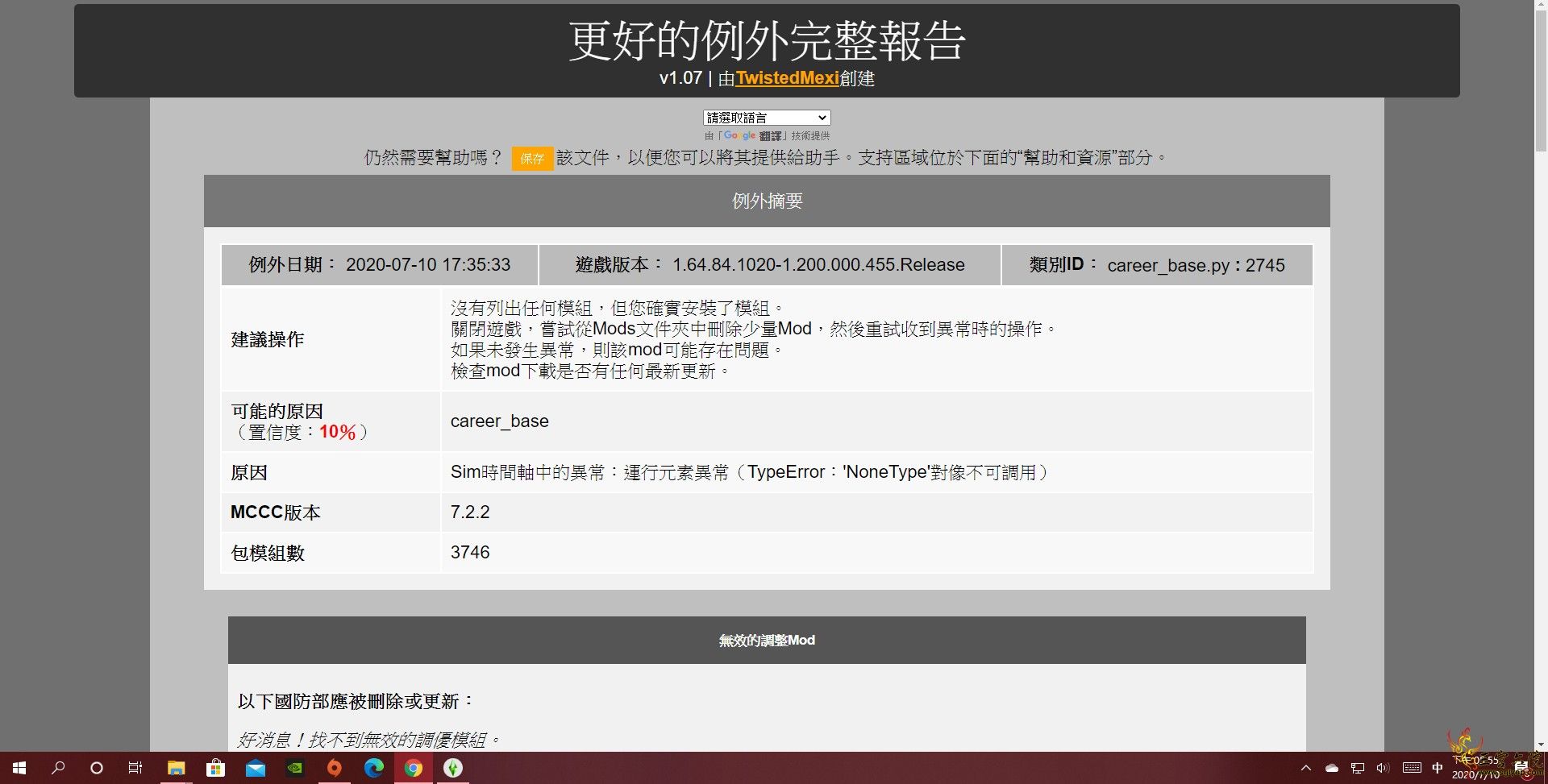
Task: Open the language selection dropdown
Action: tap(766, 118)
